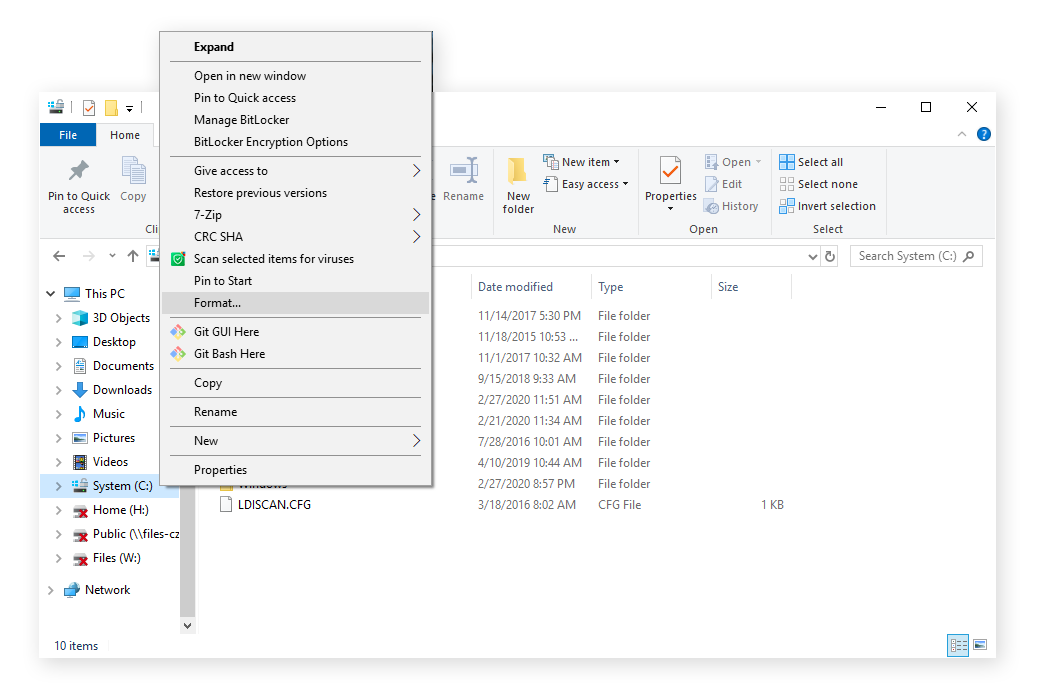The height and width of the screenshot is (697, 1038).
Task: Open the Easy access dropdown
Action: [586, 183]
